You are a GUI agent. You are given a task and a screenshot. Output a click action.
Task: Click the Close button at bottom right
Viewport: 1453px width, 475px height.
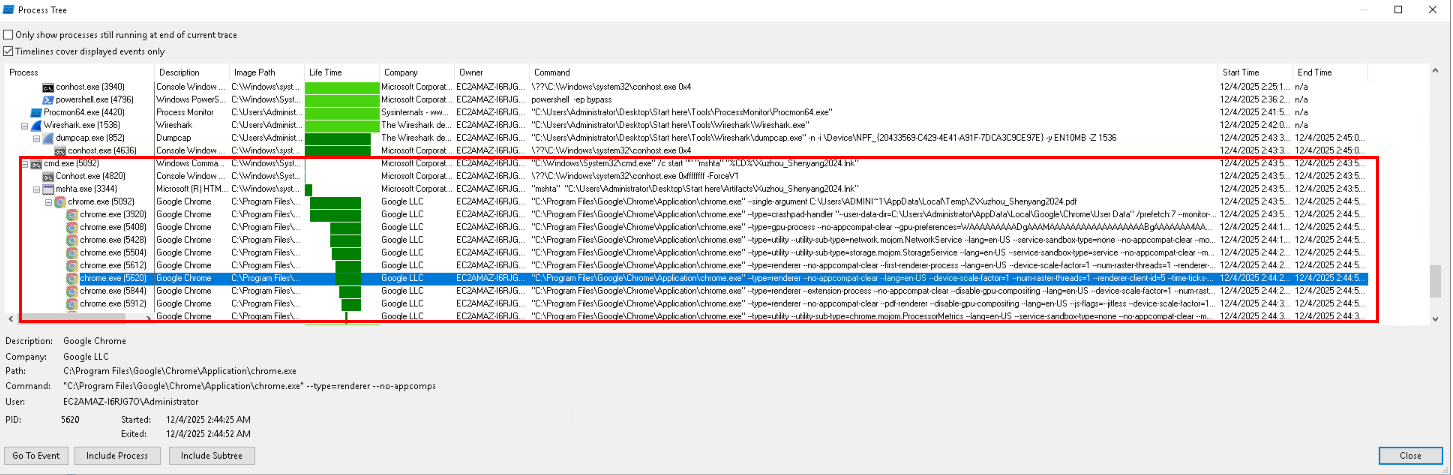1411,455
